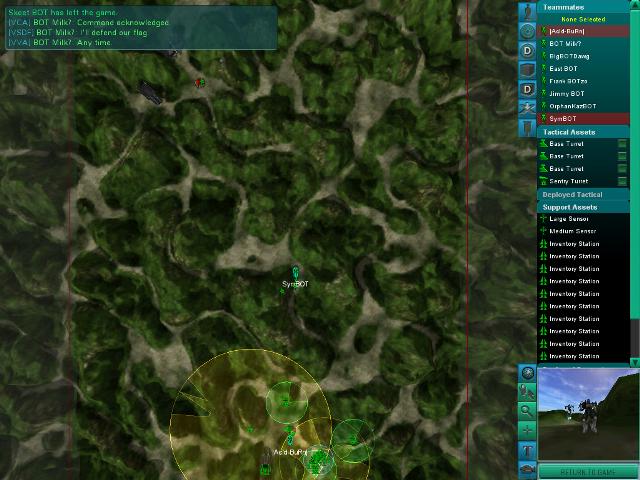Screen dimensions: 640x480
Task: Click chat line 'Command acknowledged'
Action: coord(123,22)
